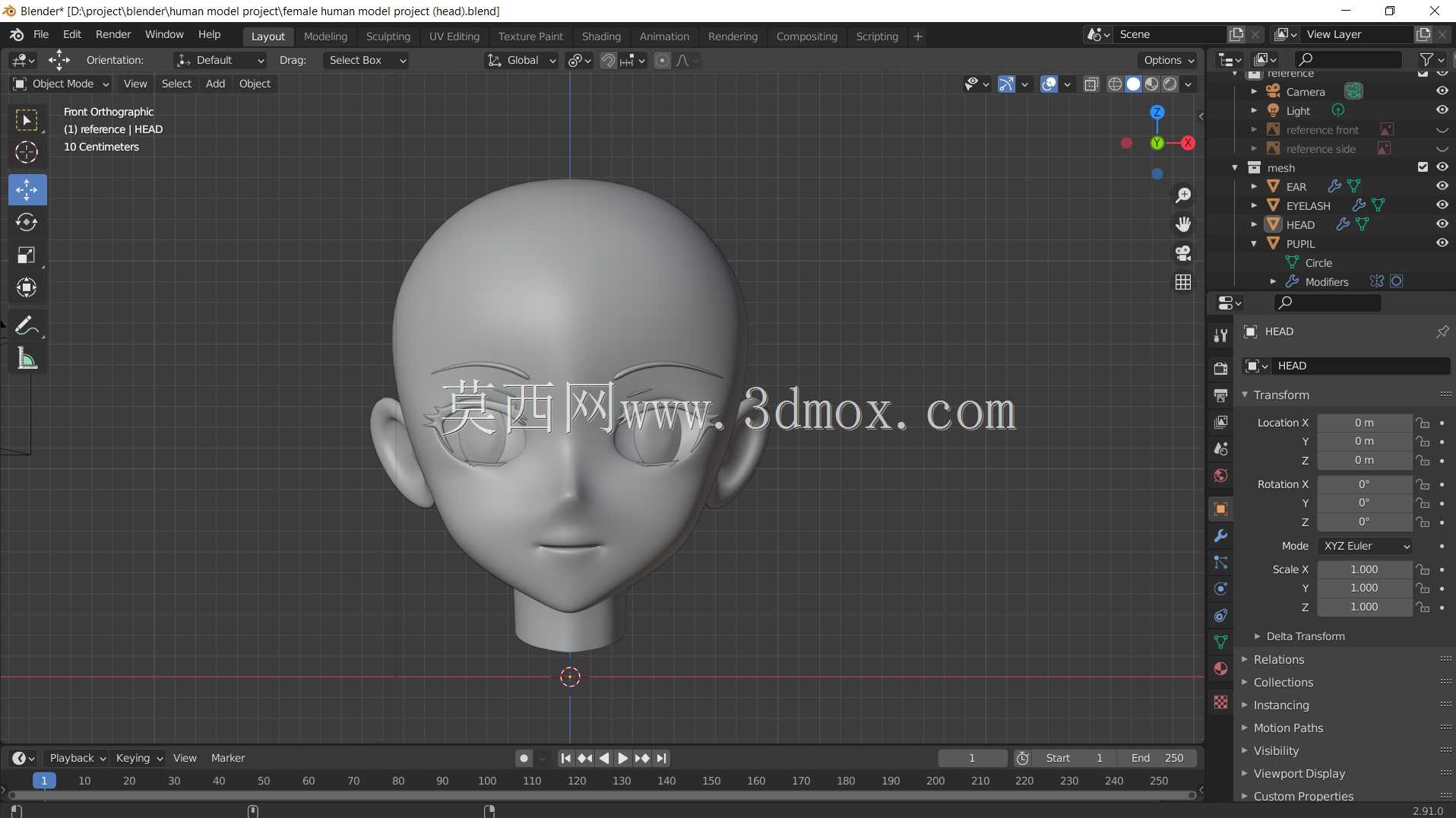
Task: Hide the PUPIL mesh in outliner
Action: click(x=1442, y=243)
